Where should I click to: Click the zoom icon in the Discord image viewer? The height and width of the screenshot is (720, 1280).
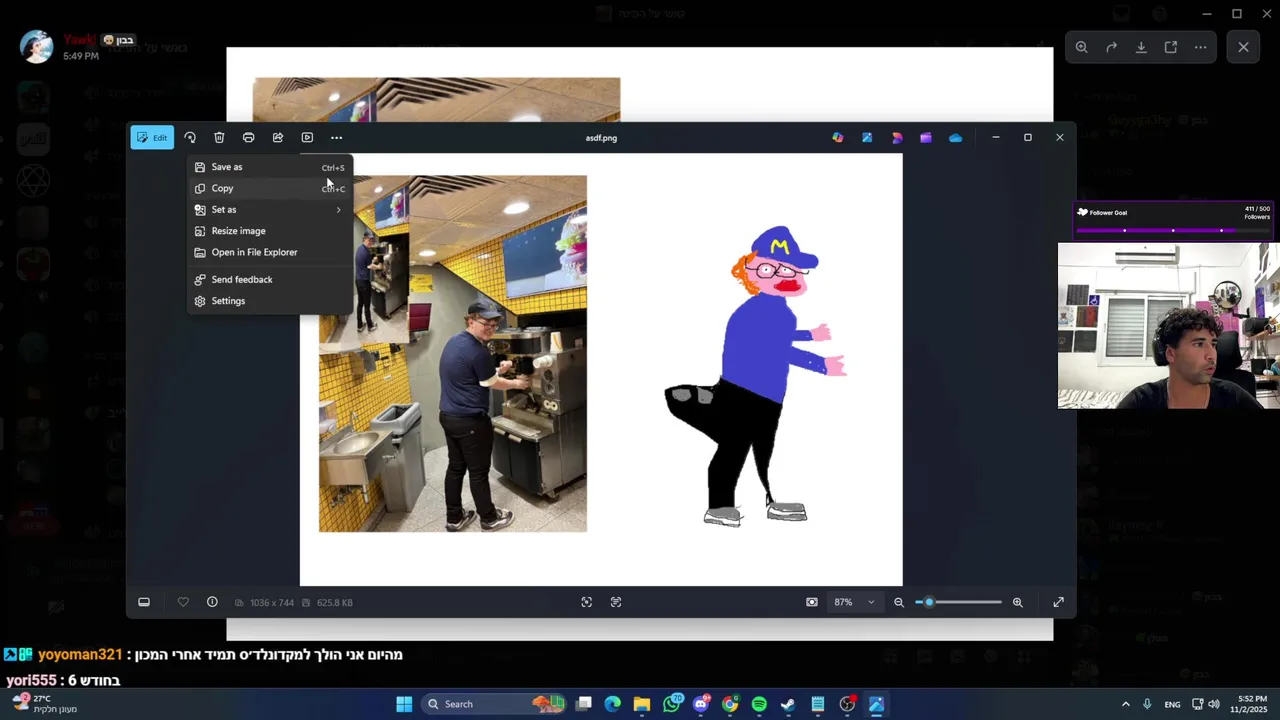(x=1081, y=47)
